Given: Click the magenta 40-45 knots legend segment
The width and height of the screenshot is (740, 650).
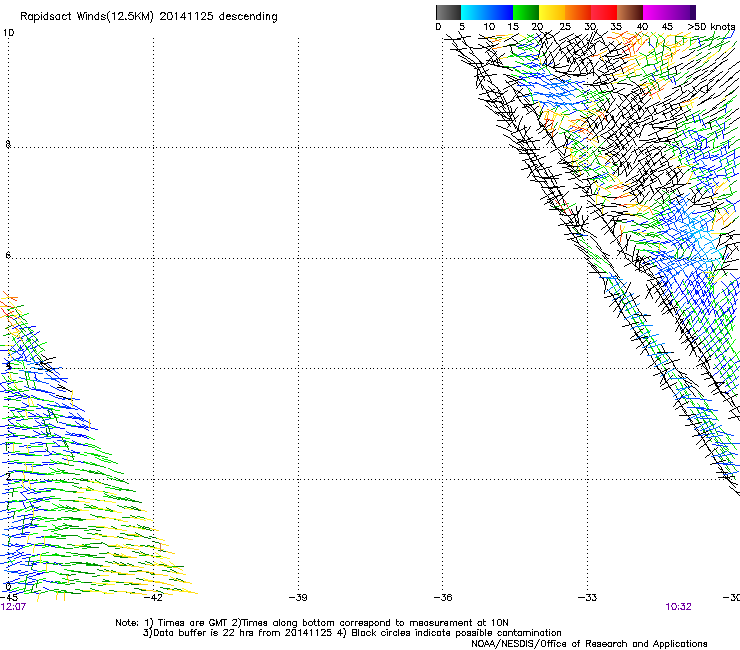Looking at the screenshot, I should click(656, 12).
